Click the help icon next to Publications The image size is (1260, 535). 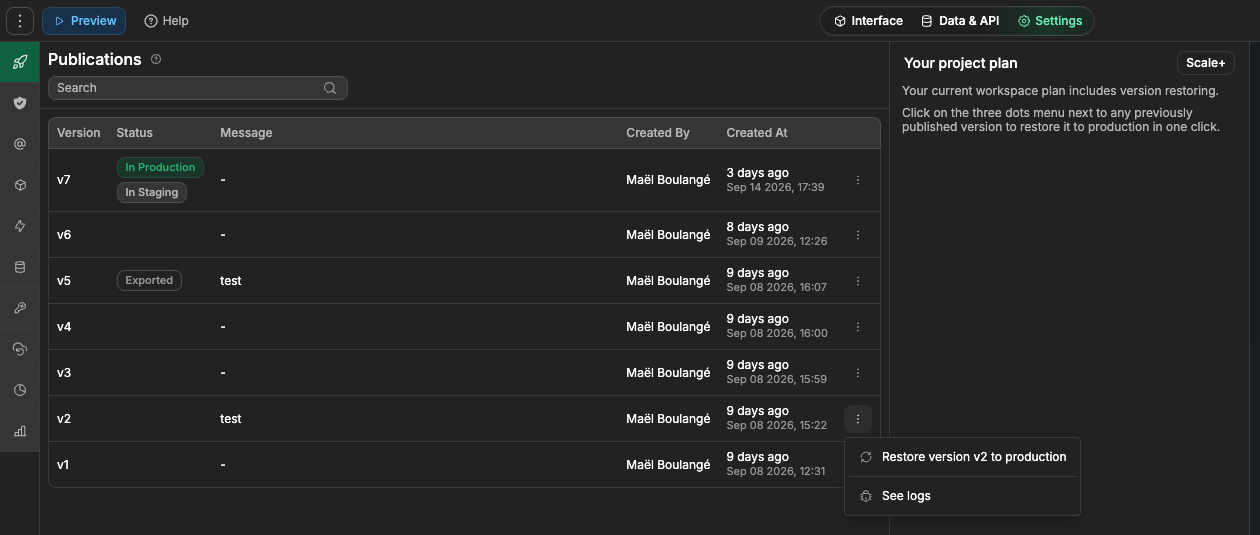point(156,59)
